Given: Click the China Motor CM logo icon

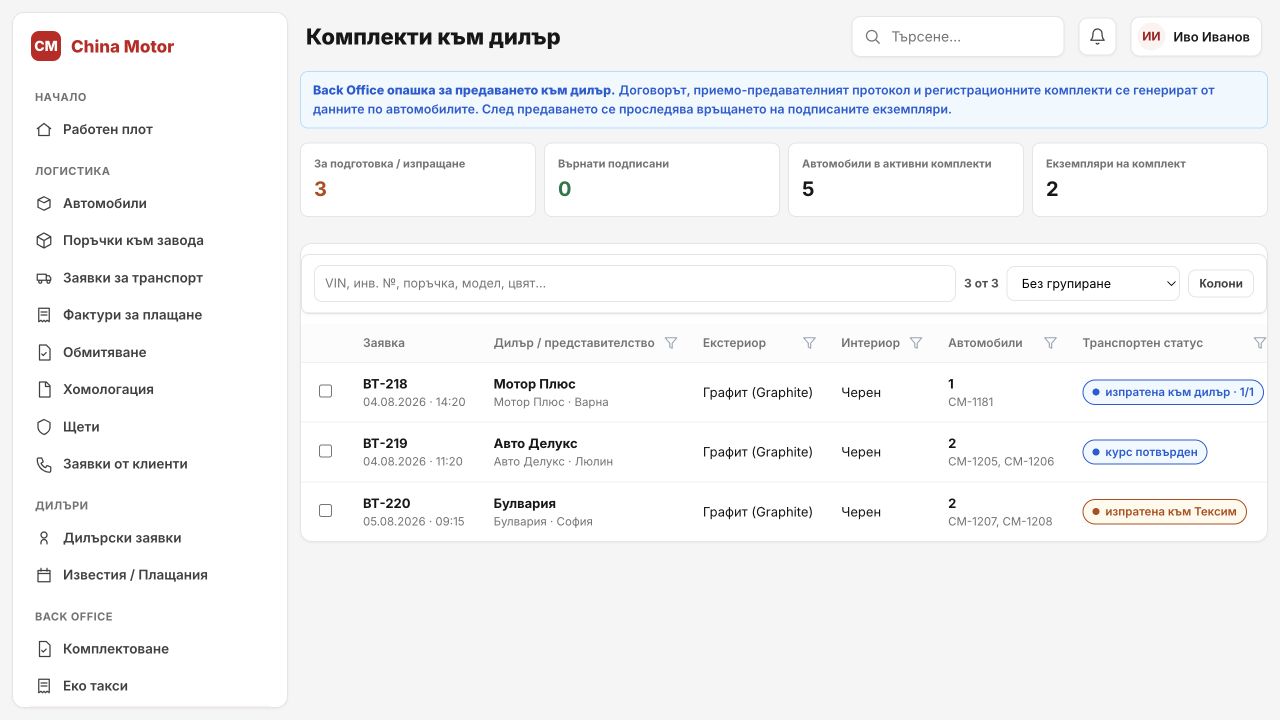Looking at the screenshot, I should (46, 46).
